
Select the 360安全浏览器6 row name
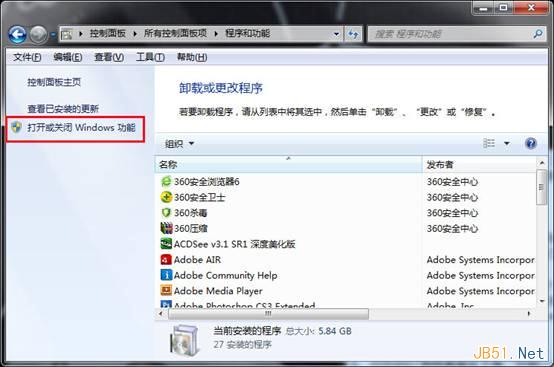[x=207, y=182]
